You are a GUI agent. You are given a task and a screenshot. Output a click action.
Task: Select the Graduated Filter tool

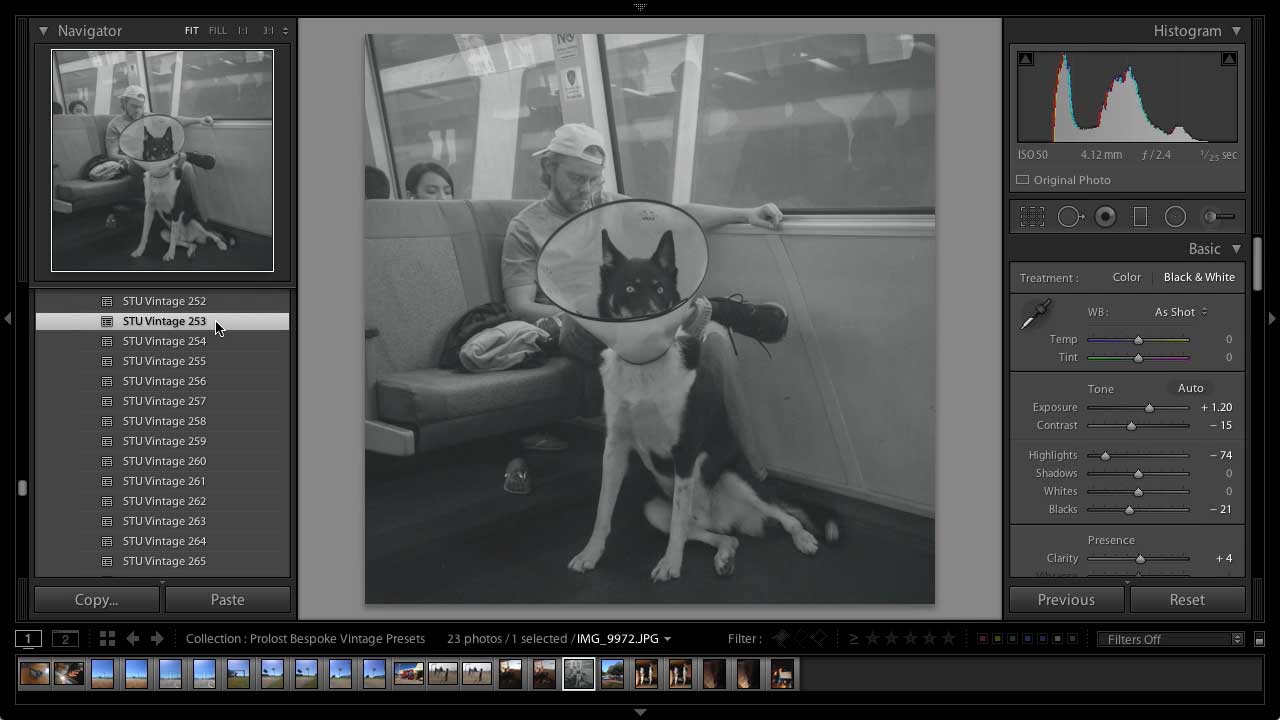click(1140, 216)
